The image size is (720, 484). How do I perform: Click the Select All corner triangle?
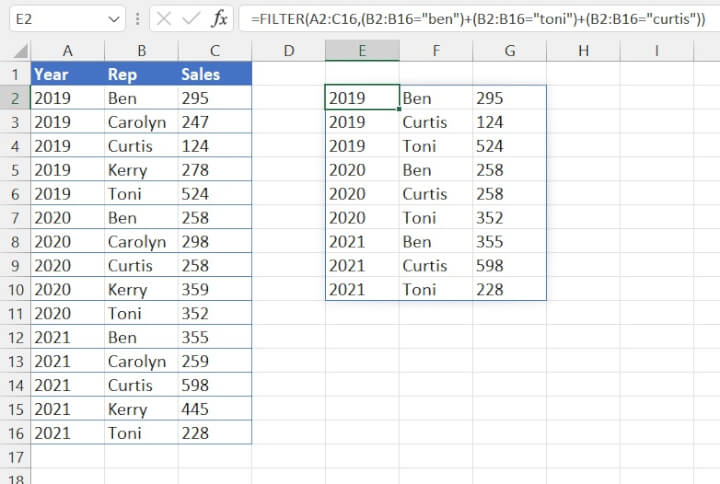coord(16,51)
